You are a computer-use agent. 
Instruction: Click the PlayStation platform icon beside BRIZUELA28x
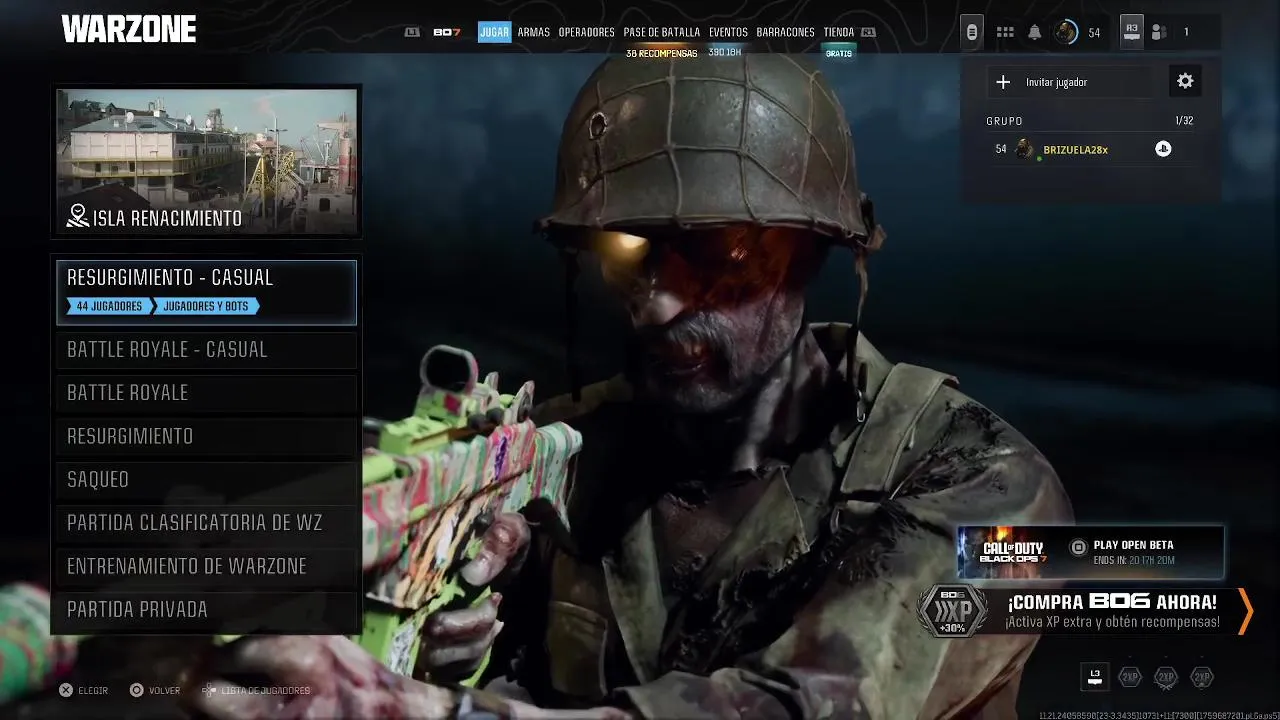coord(1163,149)
